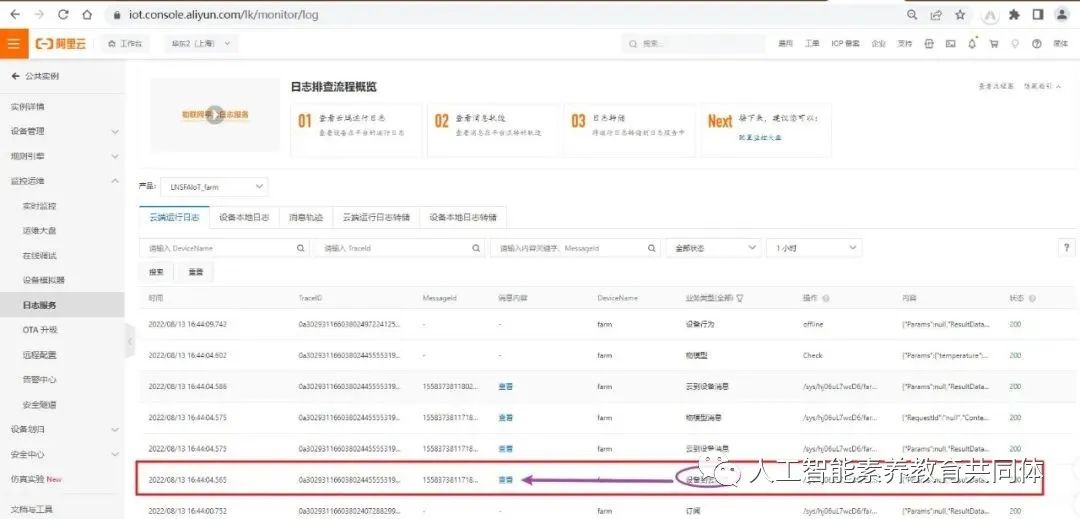This screenshot has height=519, width=1080.
Task: View message content for 16:44:04.586 row
Action: pyautogui.click(x=506, y=387)
